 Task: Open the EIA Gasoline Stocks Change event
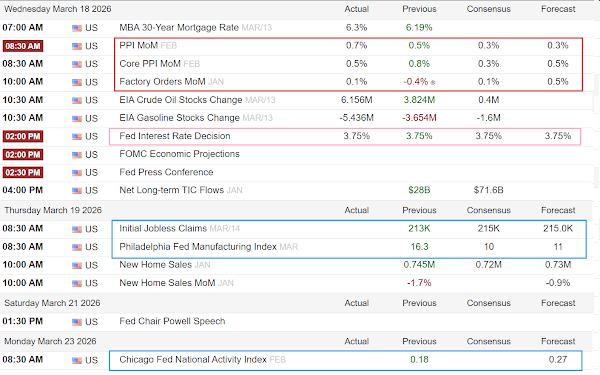pos(179,117)
